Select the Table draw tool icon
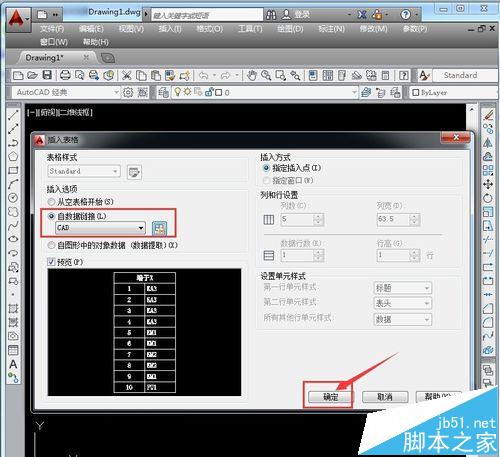This screenshot has width=500, height=457. click(13, 350)
